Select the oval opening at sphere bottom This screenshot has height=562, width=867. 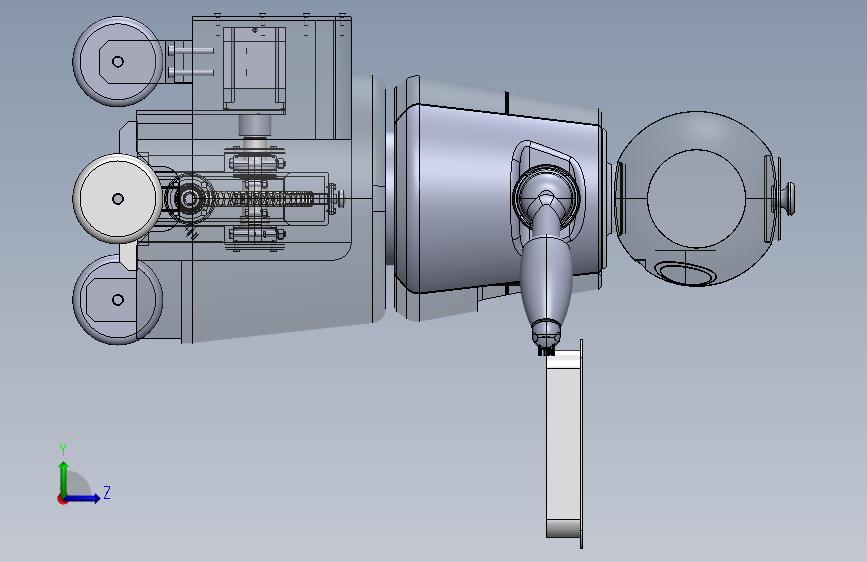(685, 274)
